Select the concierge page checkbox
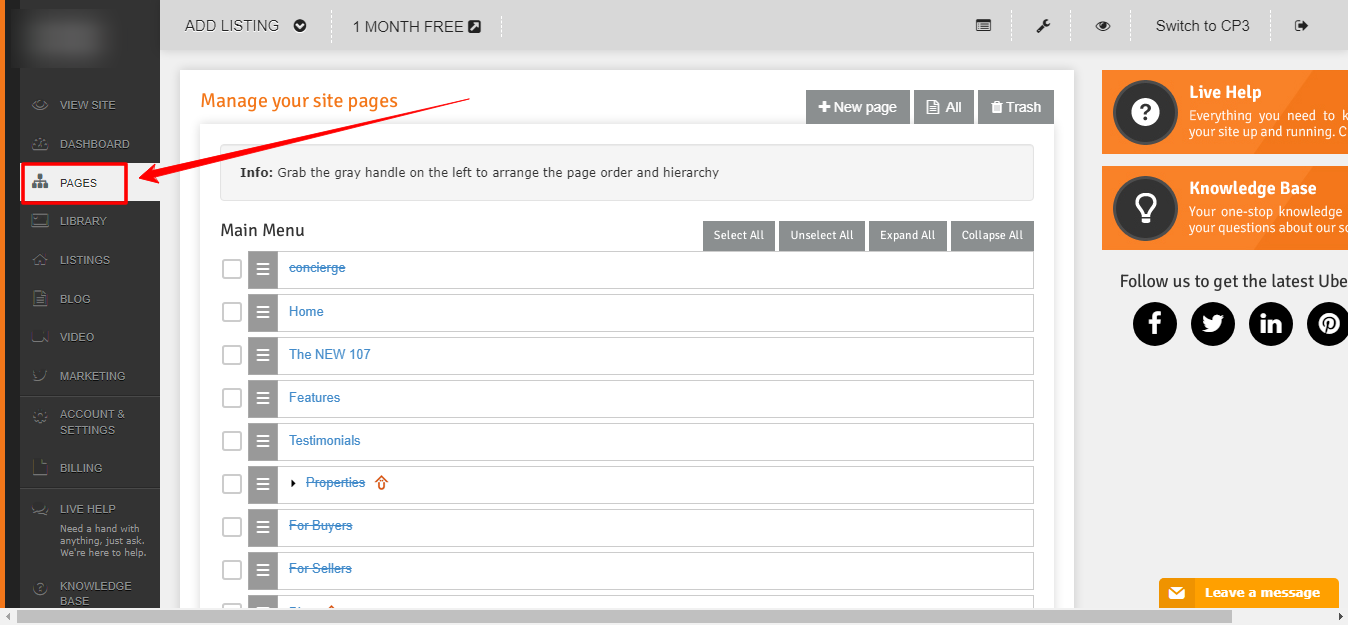Screen dimensions: 1348x625 (x=232, y=269)
